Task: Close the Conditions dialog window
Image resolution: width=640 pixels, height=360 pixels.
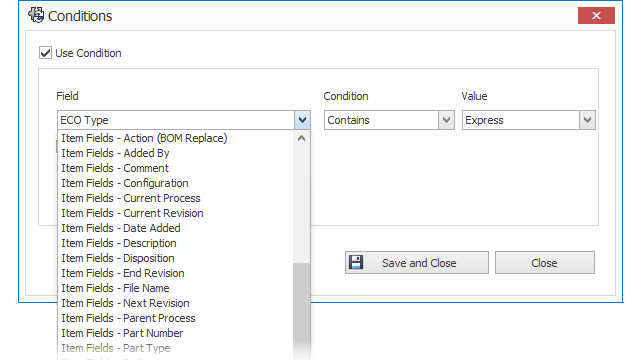Action: [596, 16]
